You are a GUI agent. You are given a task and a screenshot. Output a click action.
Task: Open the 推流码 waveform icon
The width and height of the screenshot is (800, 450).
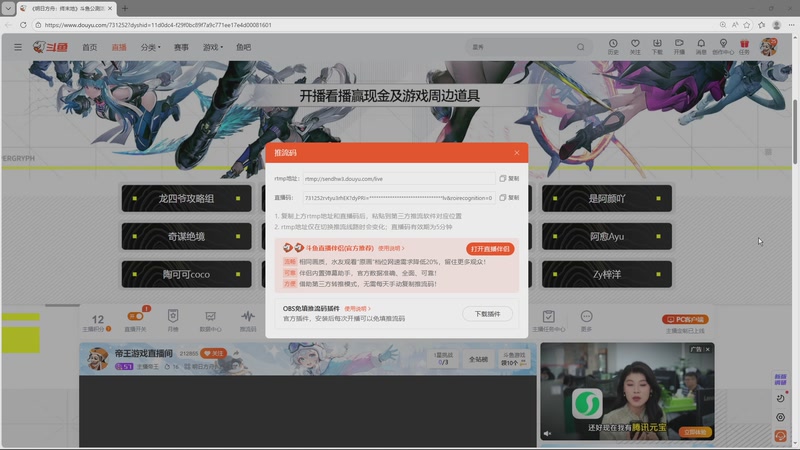click(x=248, y=321)
